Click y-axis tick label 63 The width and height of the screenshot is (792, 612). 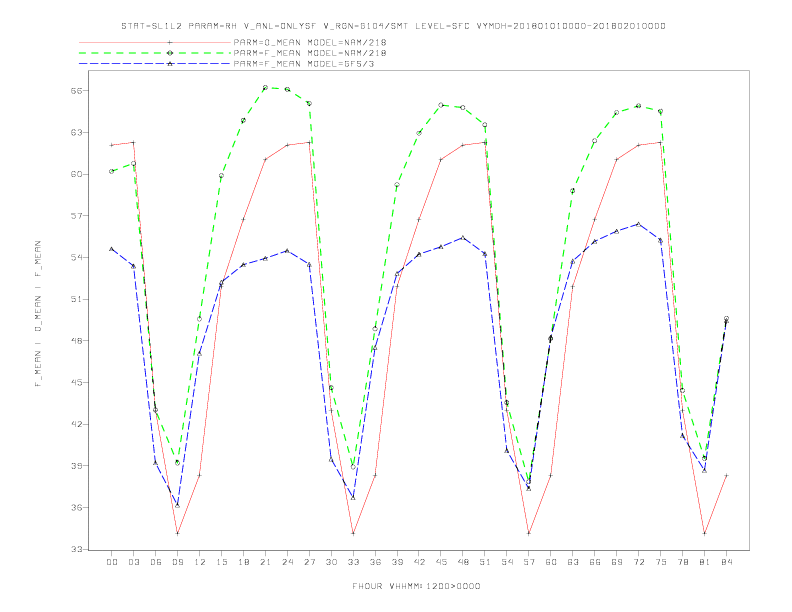point(78,132)
